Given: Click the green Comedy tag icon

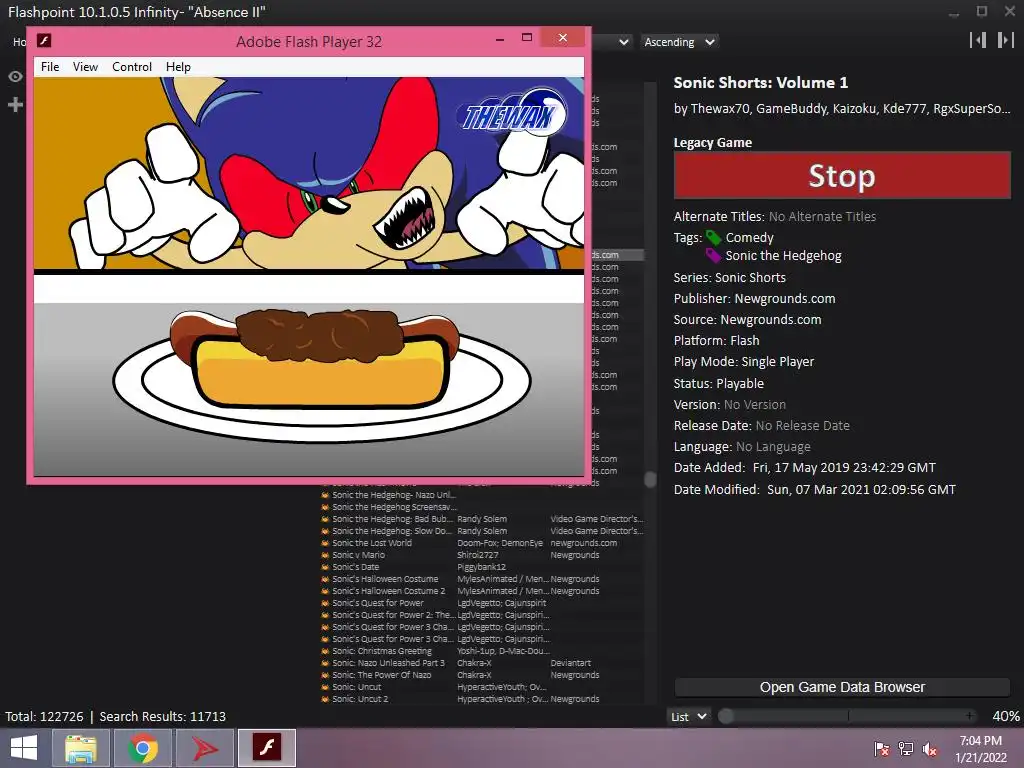Looking at the screenshot, I should pos(713,238).
